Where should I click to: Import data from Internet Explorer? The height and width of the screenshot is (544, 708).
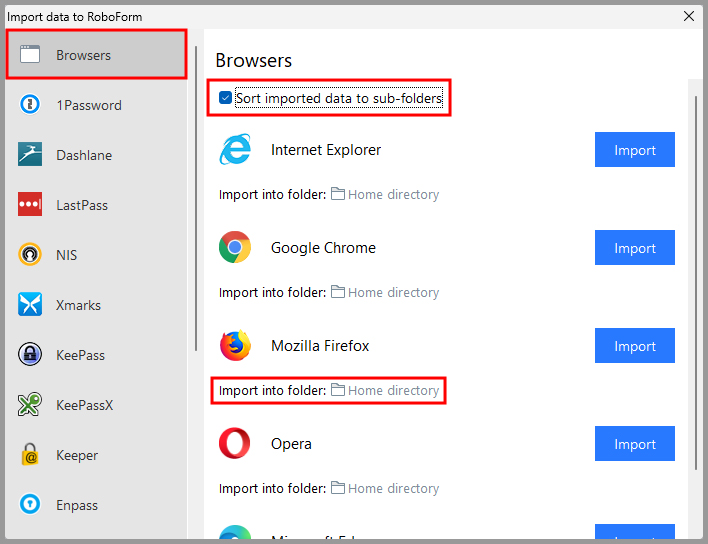pos(634,150)
